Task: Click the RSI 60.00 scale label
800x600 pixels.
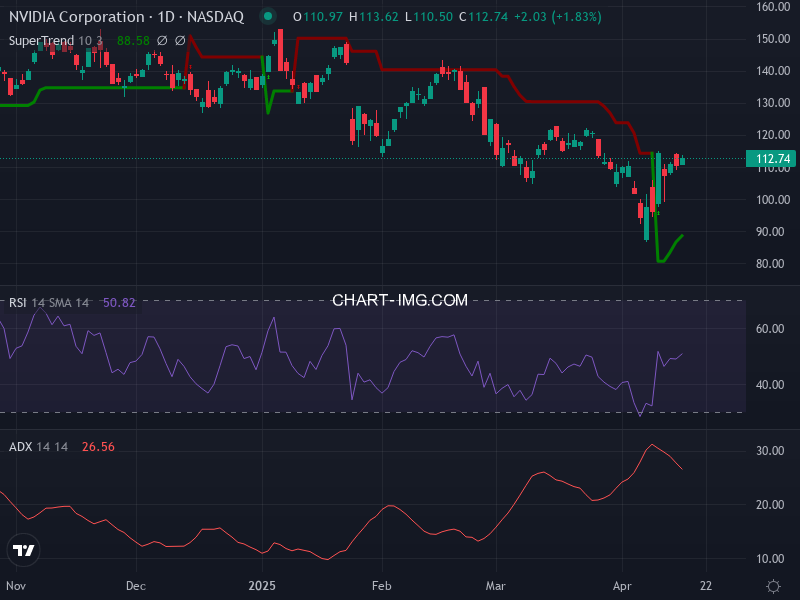Action: 770,329
